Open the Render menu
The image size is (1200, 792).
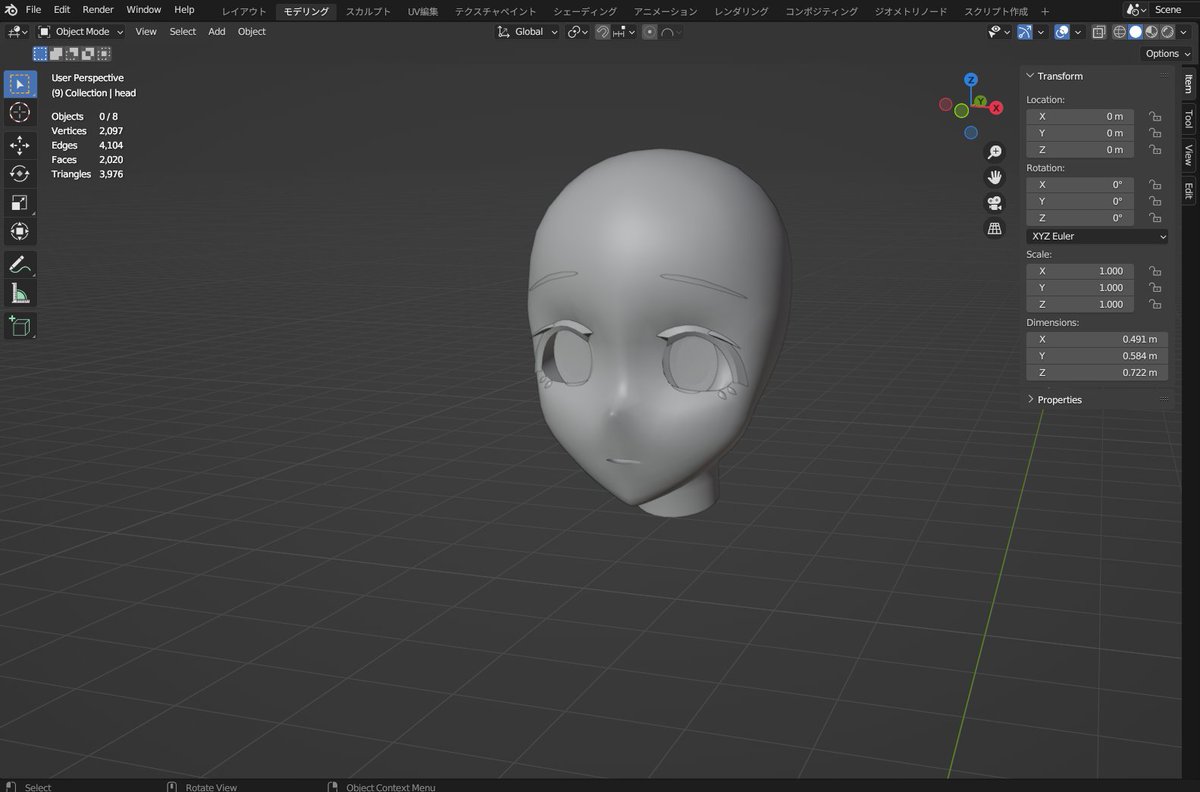98,10
